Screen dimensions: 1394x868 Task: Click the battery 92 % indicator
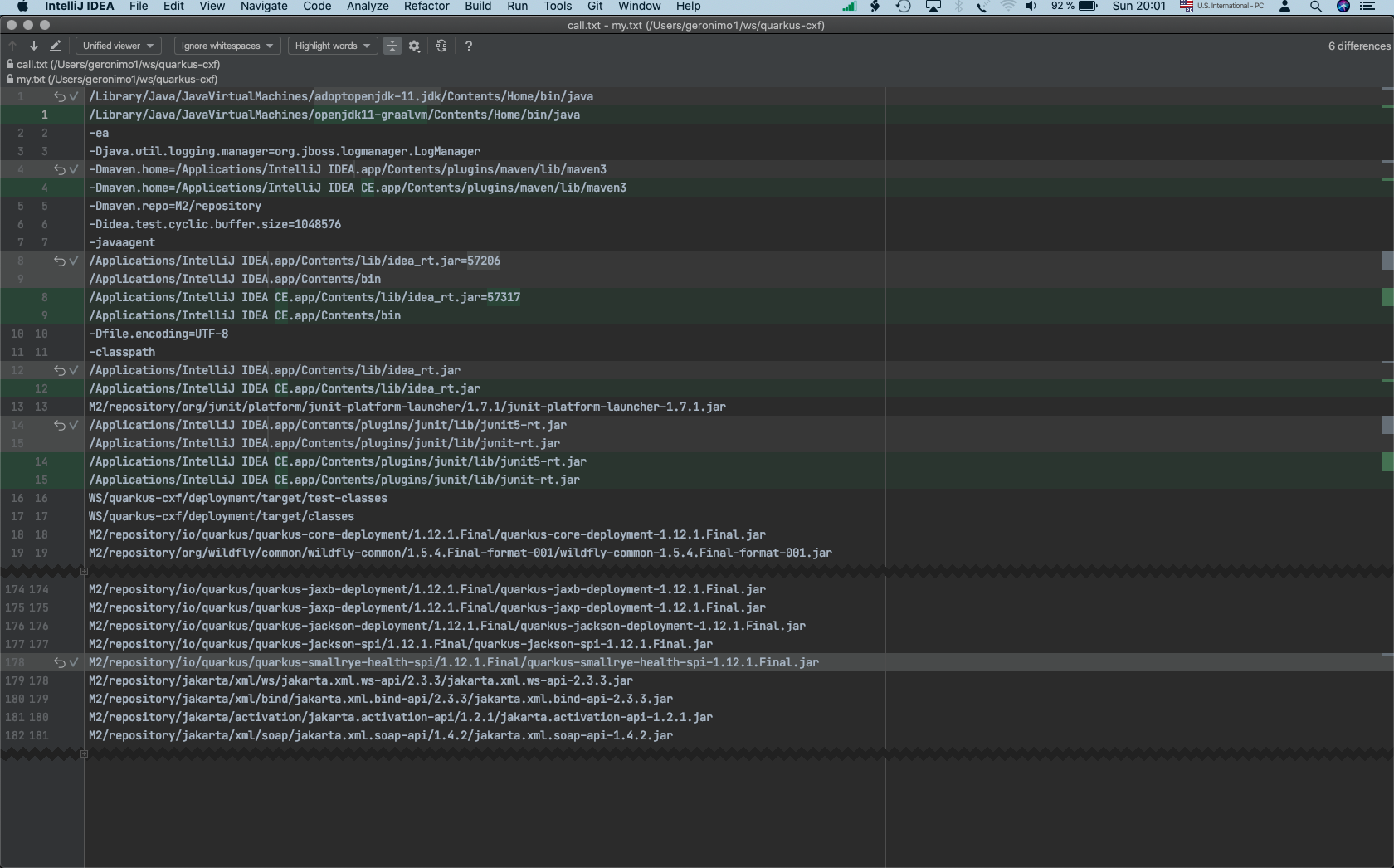click(1075, 7)
